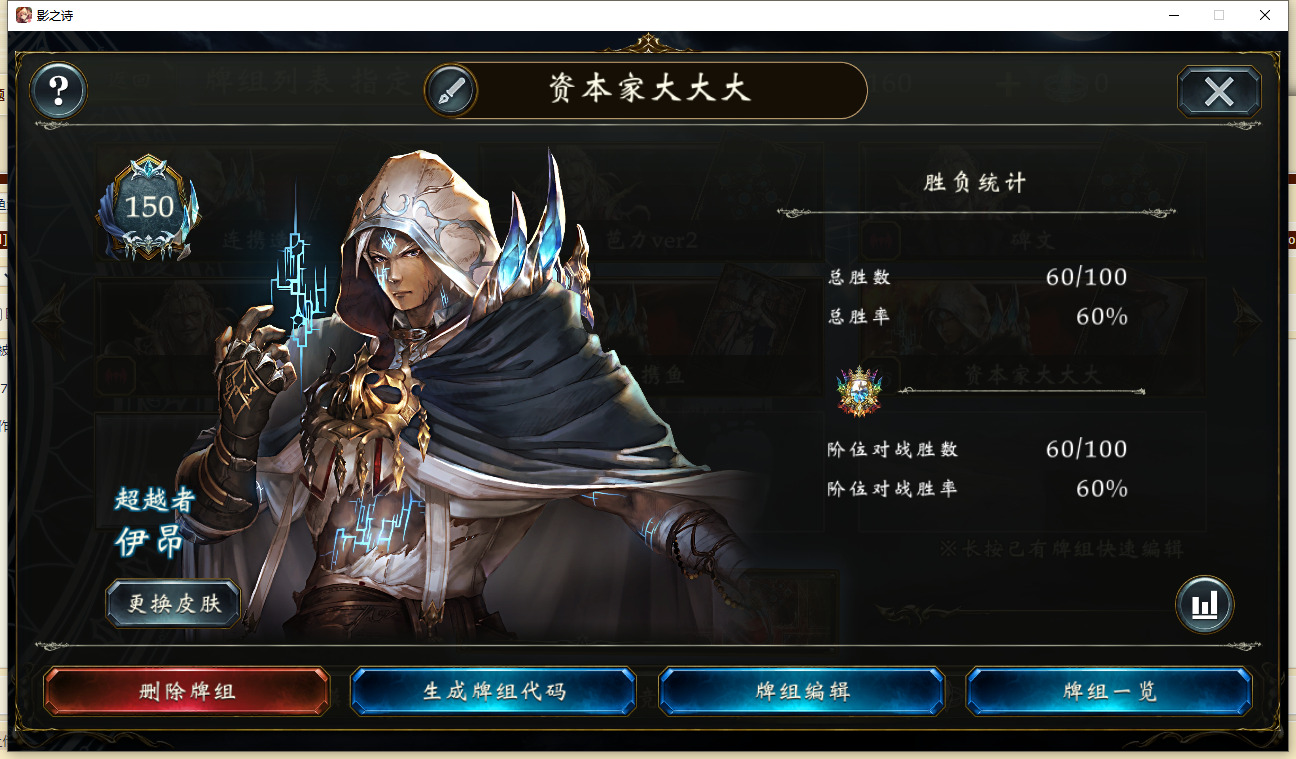Screen dimensions: 1296x759
Task: Click the rank emblem above 阶位对战胜数
Action: click(860, 391)
